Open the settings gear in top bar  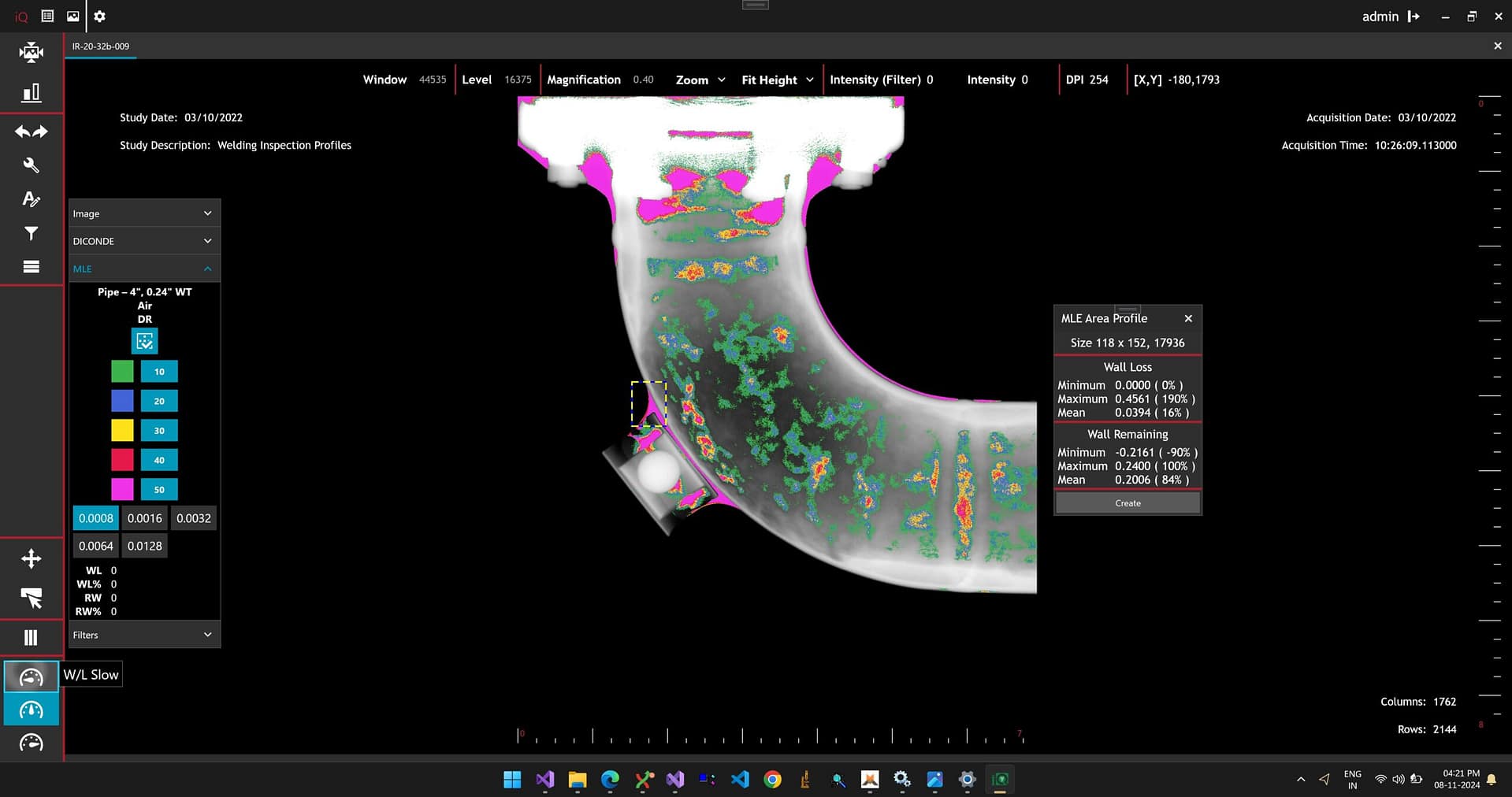pyautogui.click(x=100, y=16)
